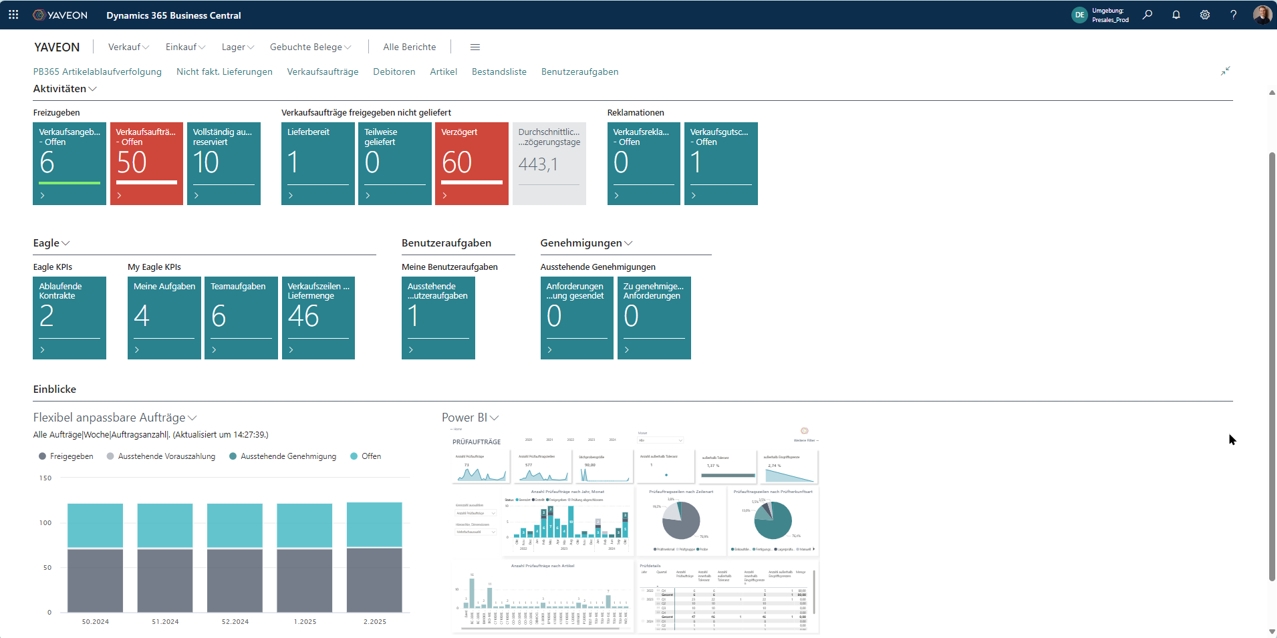1277x638 pixels.
Task: Collapse the Aktivitäten section chevron
Action: point(93,89)
